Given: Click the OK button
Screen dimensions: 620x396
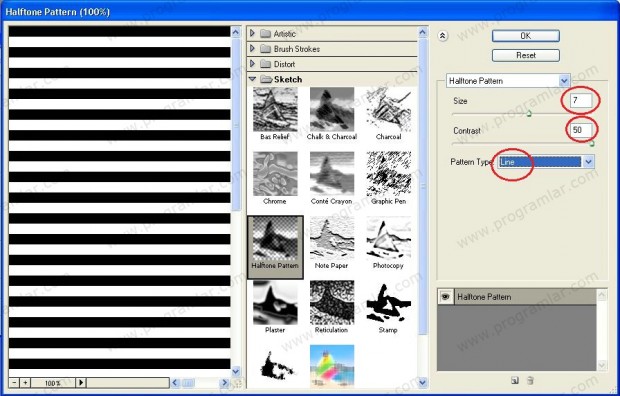Looking at the screenshot, I should click(x=525, y=36).
